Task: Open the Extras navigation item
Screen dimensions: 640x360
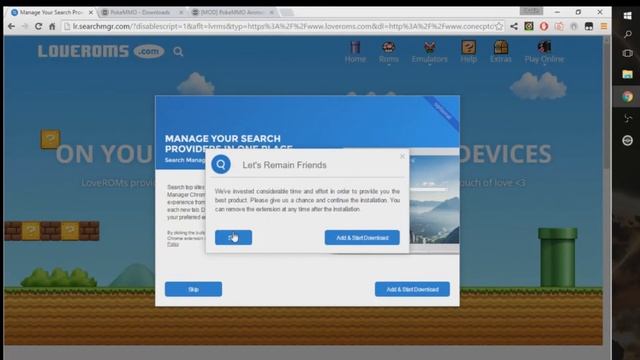Action: point(501,52)
